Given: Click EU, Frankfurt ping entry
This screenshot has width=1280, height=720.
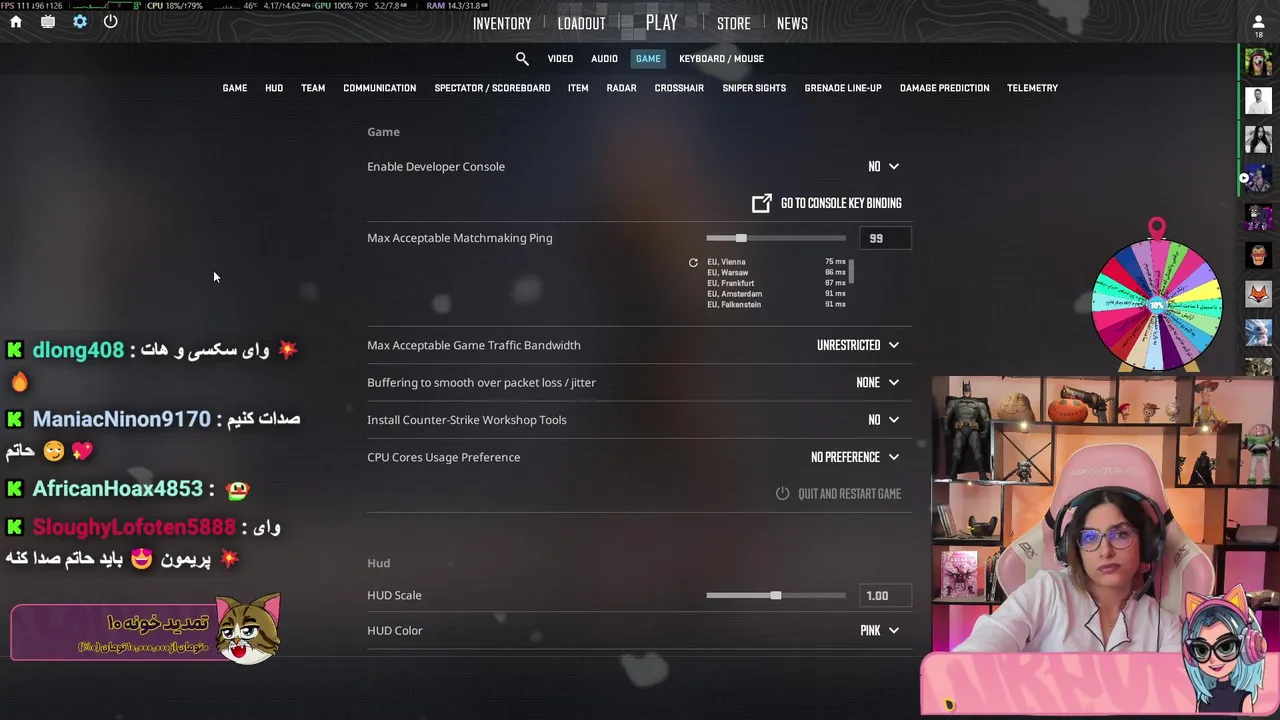Looking at the screenshot, I should (776, 283).
